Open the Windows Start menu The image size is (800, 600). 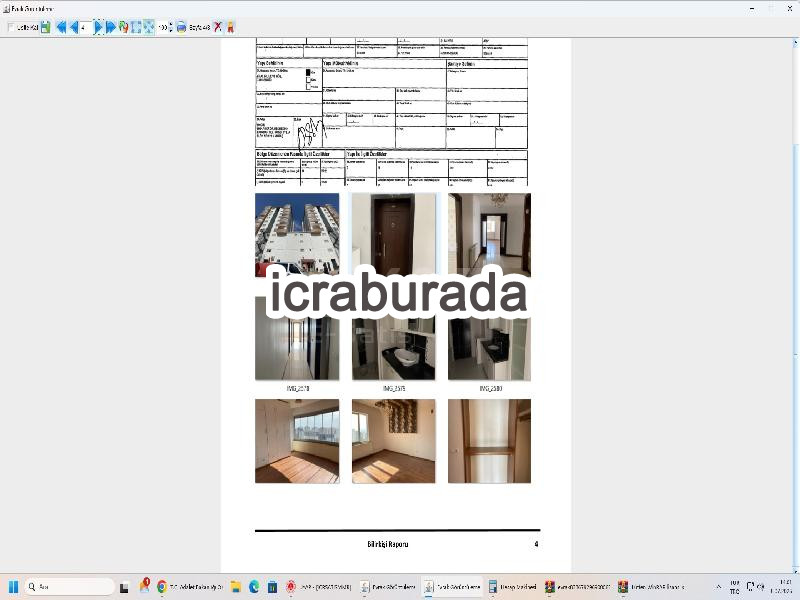coord(13,587)
